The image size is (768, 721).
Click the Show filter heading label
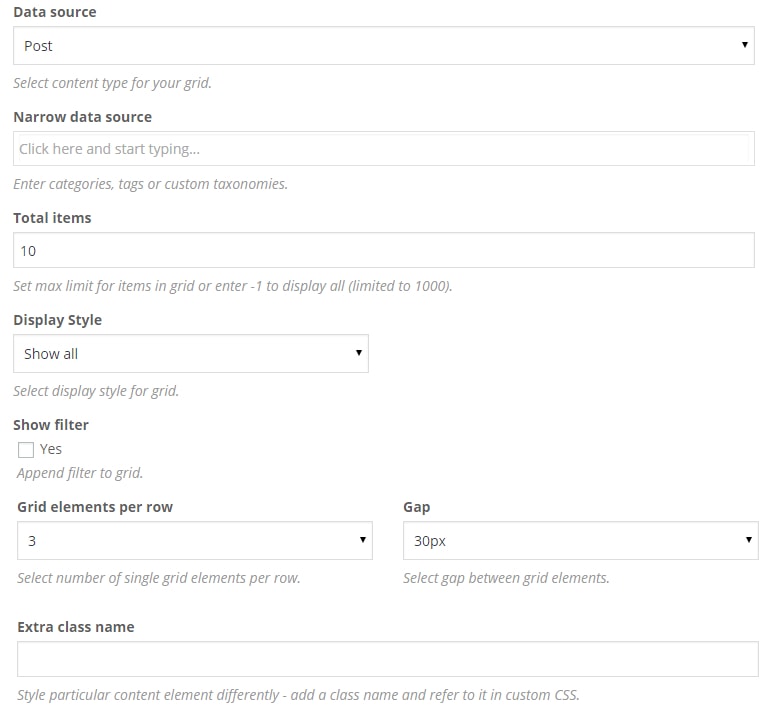pos(51,425)
